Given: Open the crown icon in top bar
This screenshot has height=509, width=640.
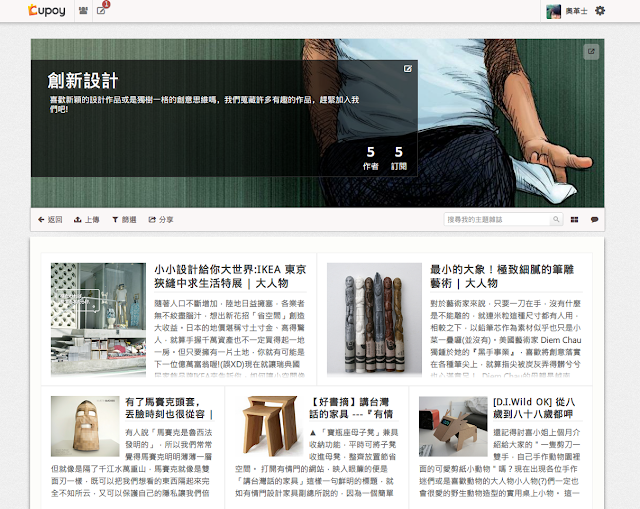Looking at the screenshot, I should coord(83,11).
